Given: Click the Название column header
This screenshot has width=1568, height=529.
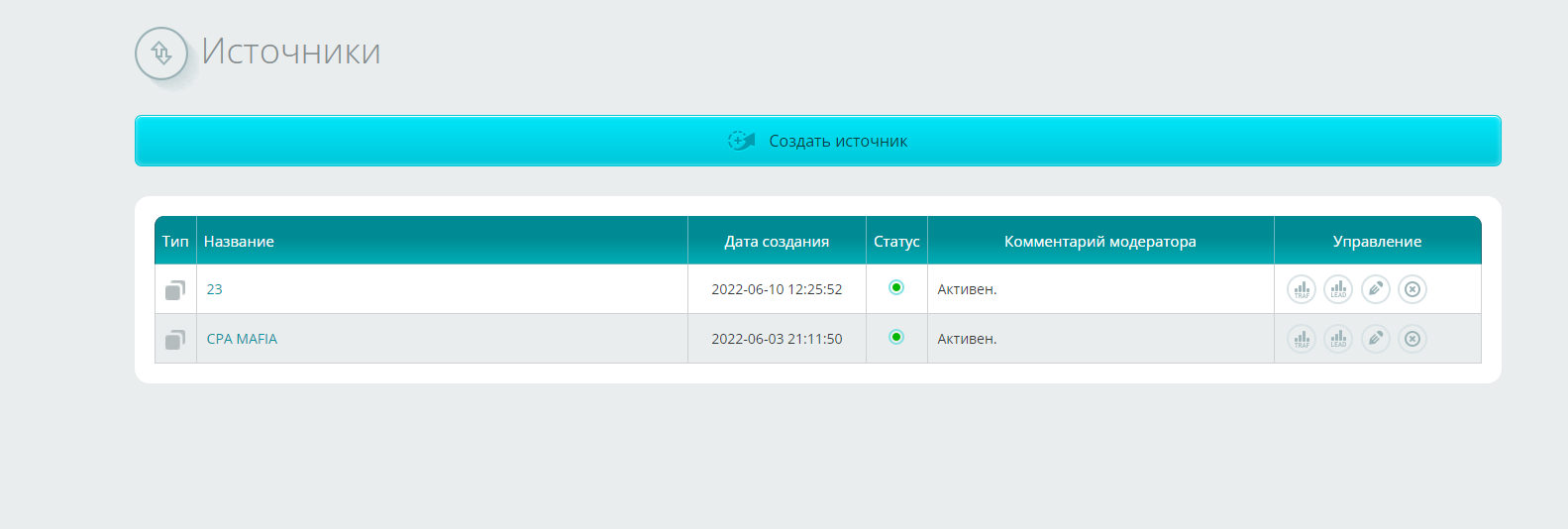Looking at the screenshot, I should (442, 241).
